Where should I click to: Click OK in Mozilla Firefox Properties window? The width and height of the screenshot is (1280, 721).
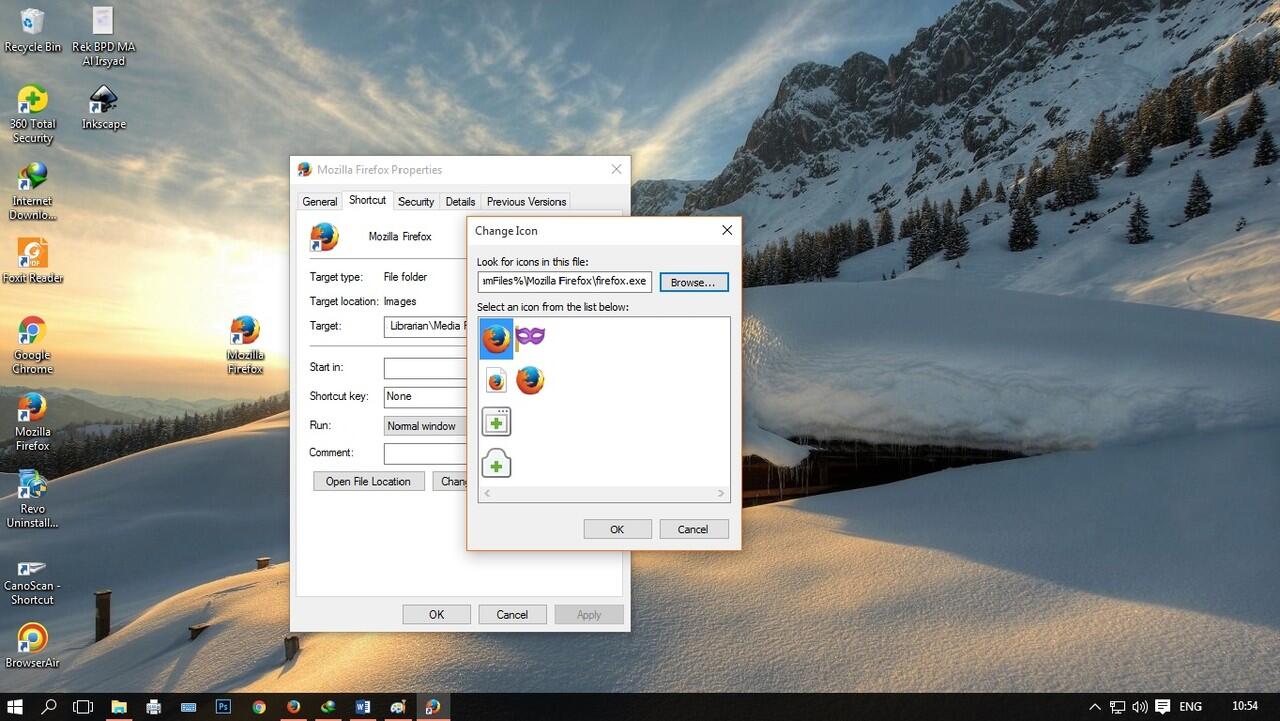436,615
